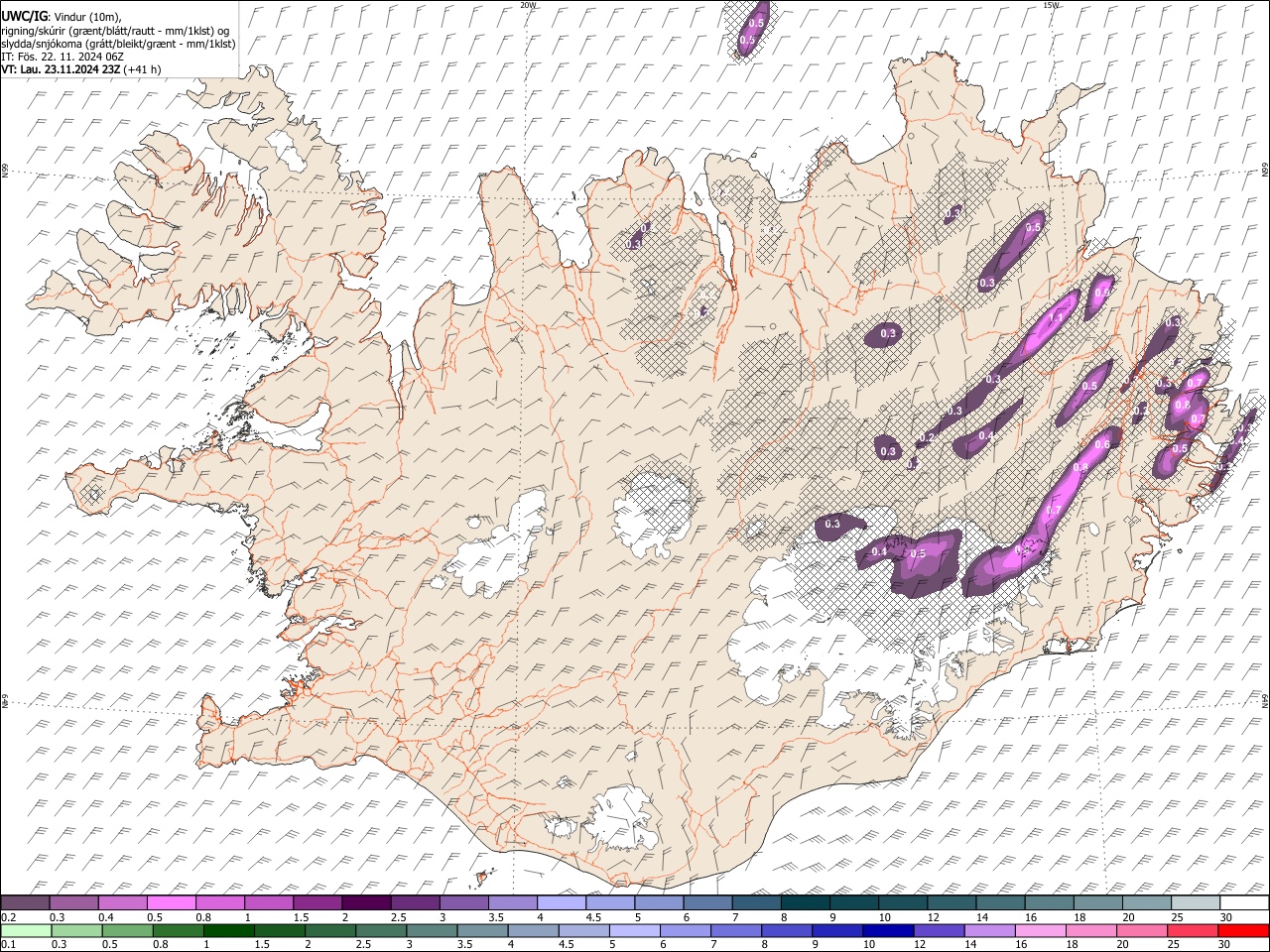The image size is (1270, 952).
Task: Click the top legend swatch between 0.2 and 0.3
Action: (x=26, y=903)
